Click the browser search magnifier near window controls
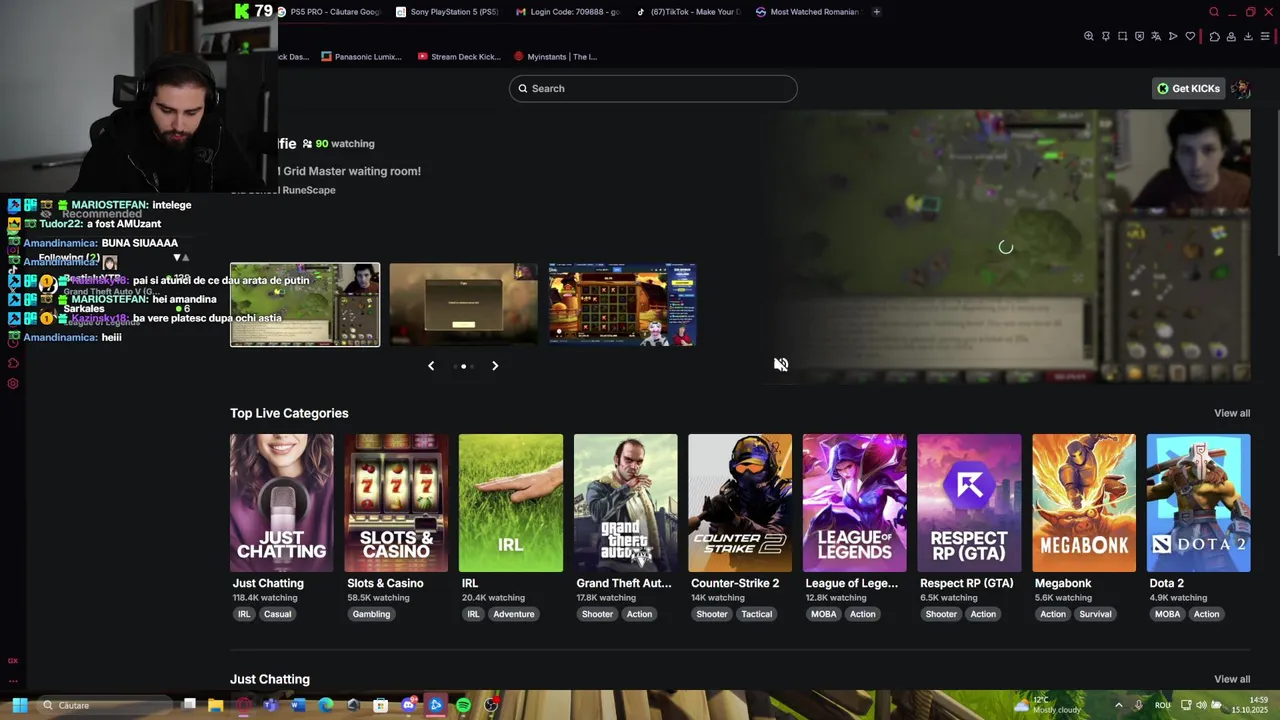 point(1214,12)
